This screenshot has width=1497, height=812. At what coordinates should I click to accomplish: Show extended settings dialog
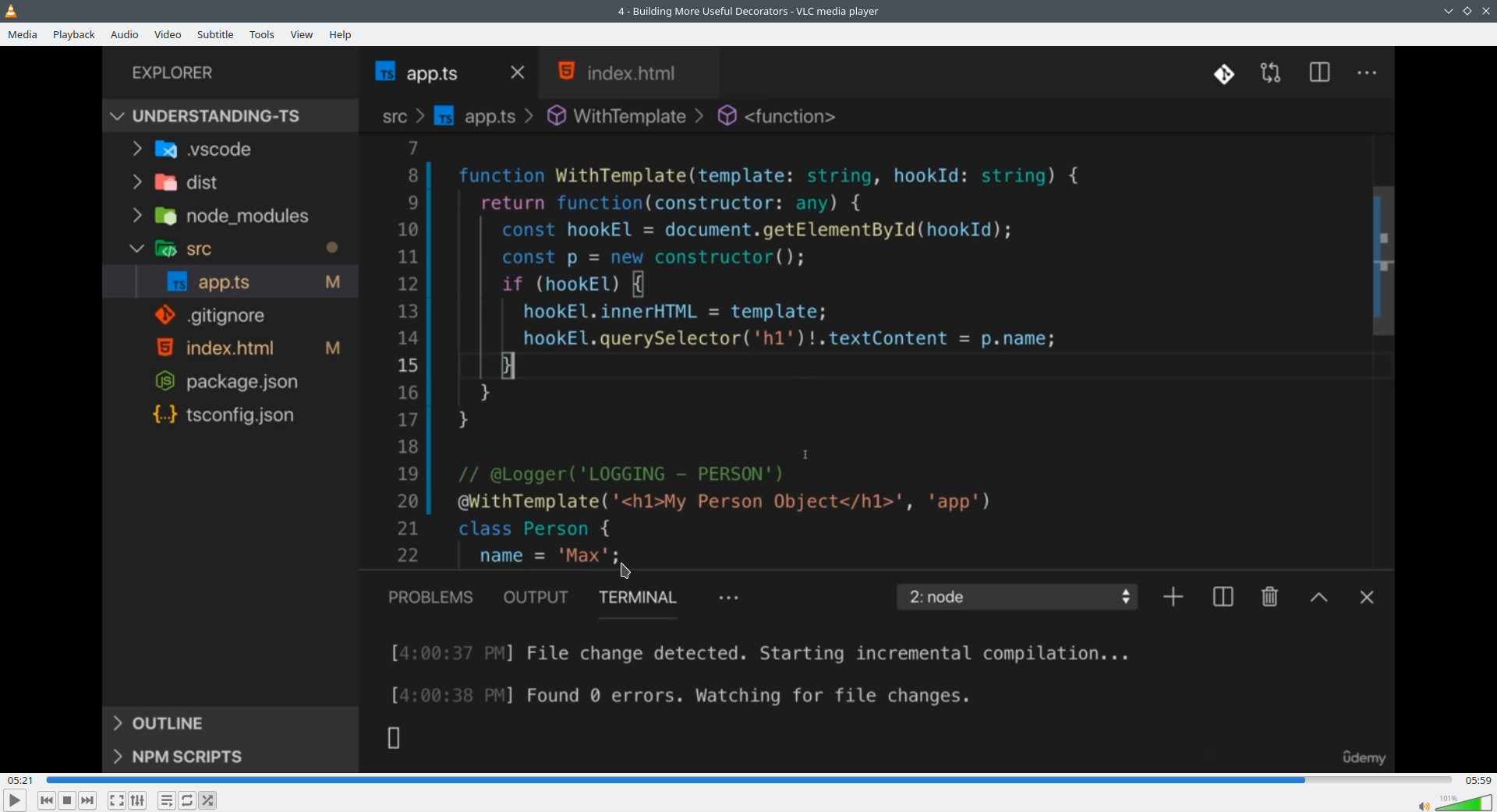(x=138, y=800)
